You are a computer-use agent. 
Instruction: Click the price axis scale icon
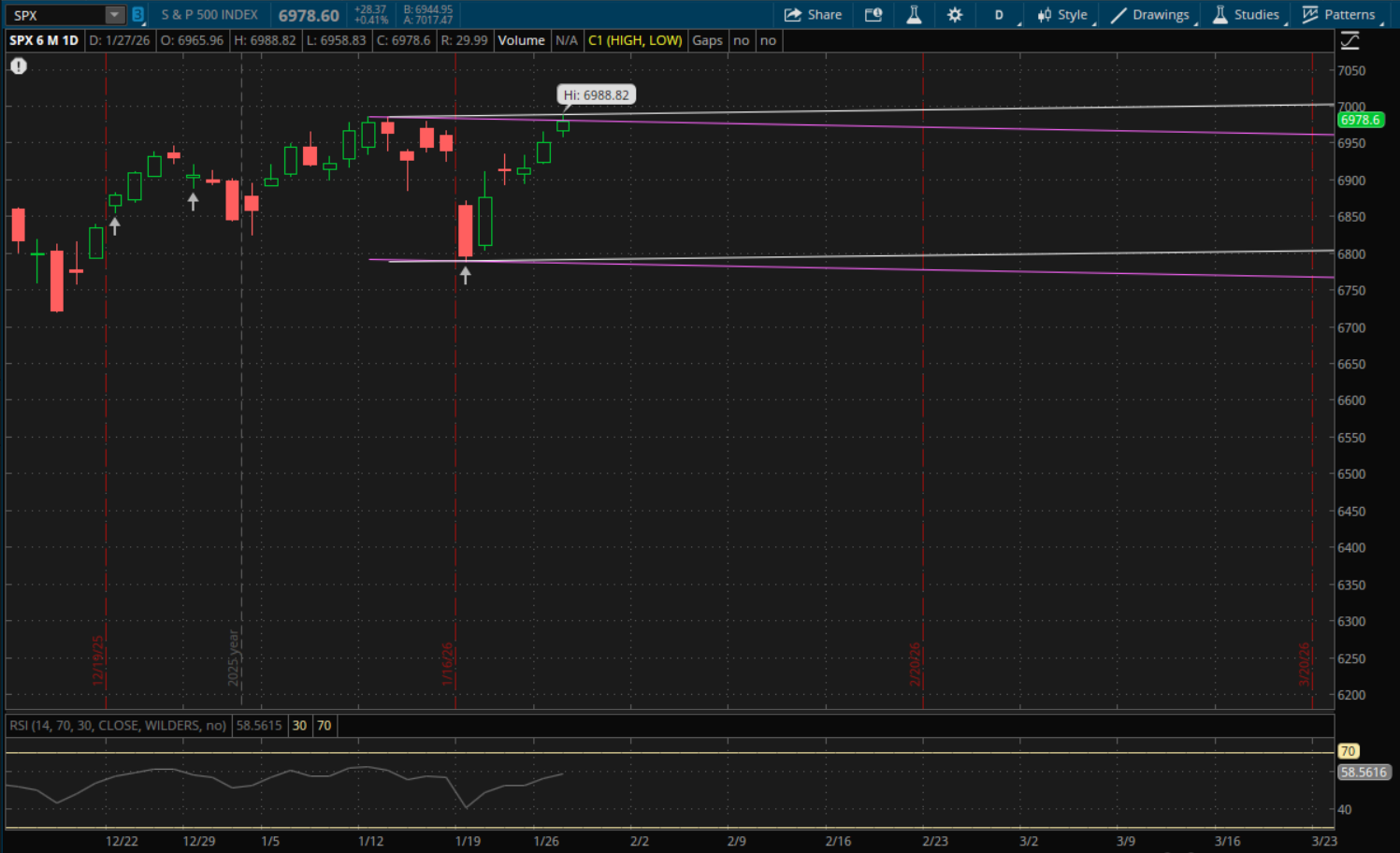(x=1349, y=41)
